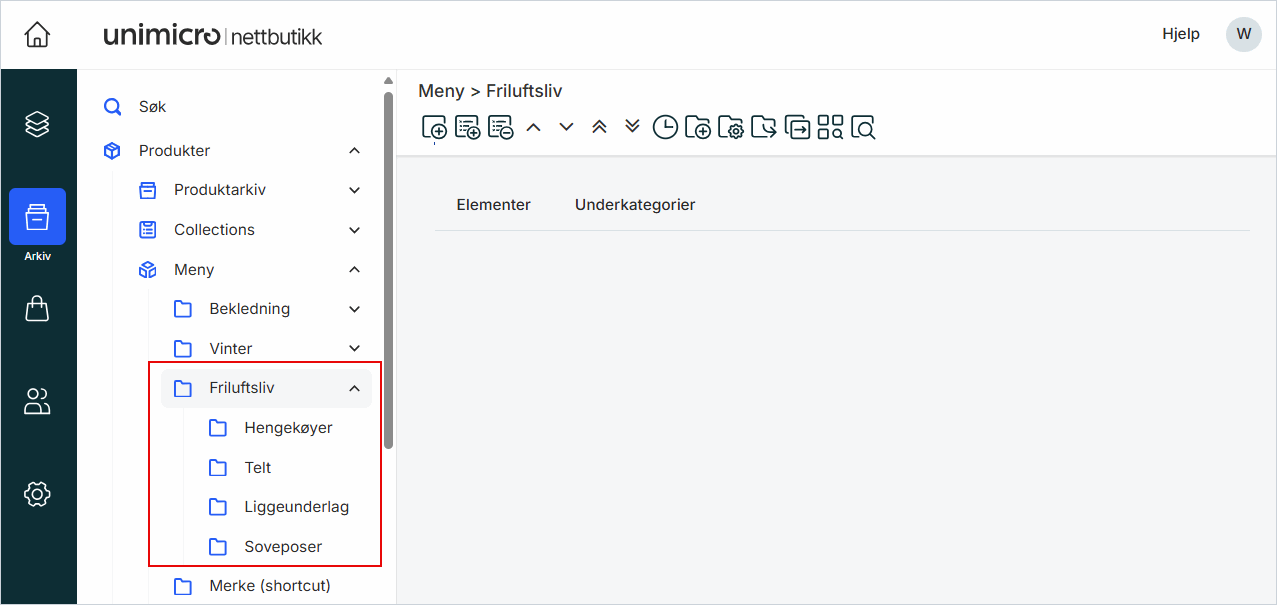Click the move folder toolbar icon
Viewport: 1277px width, 605px height.
click(x=764, y=127)
